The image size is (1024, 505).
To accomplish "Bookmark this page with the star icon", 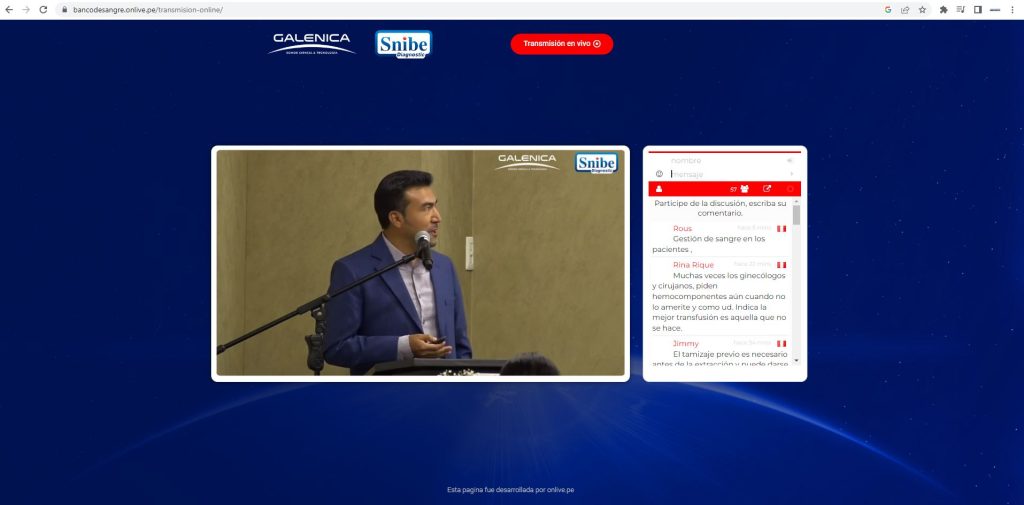I will coord(922,9).
